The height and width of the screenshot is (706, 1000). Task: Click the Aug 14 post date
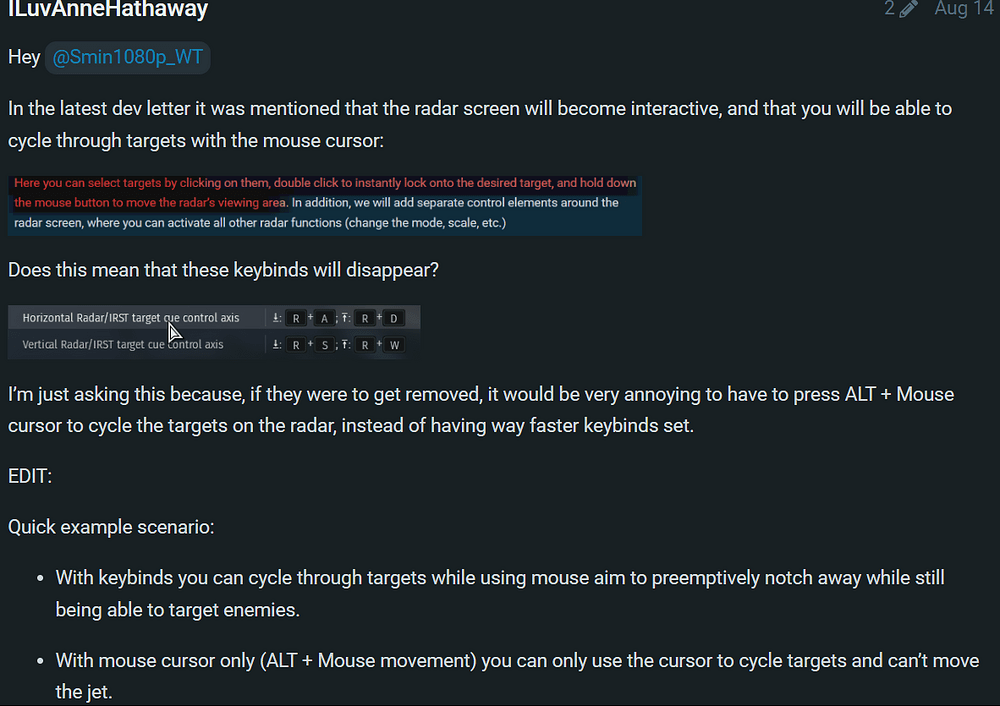coord(964,9)
